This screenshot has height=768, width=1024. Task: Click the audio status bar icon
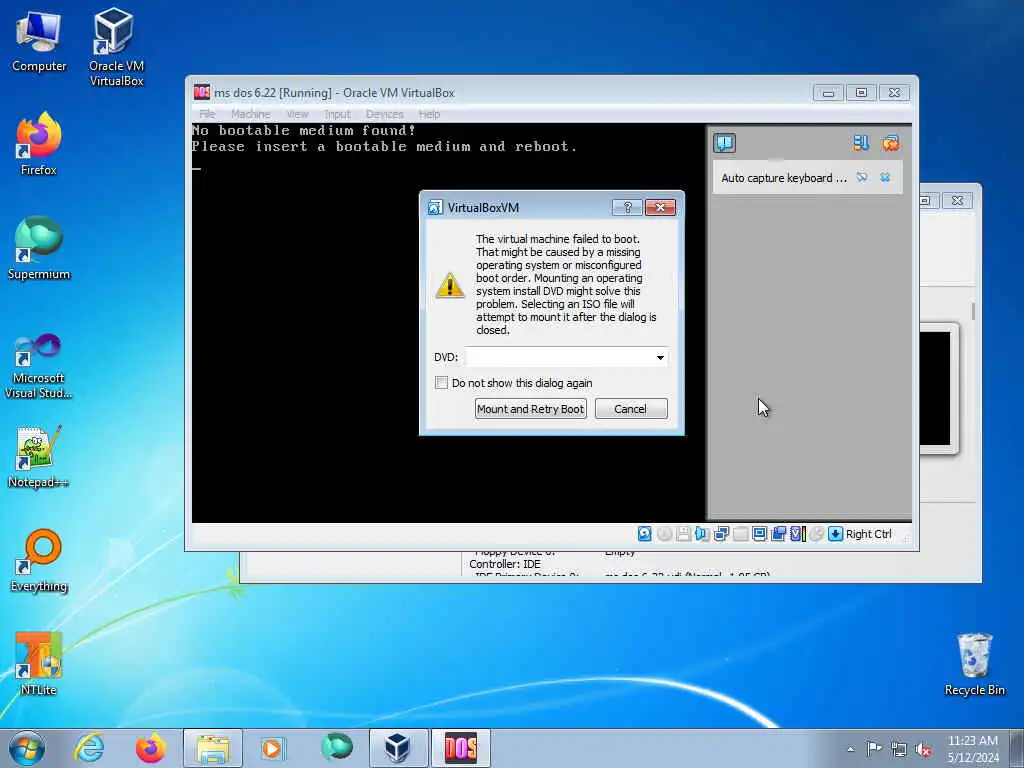(702, 534)
